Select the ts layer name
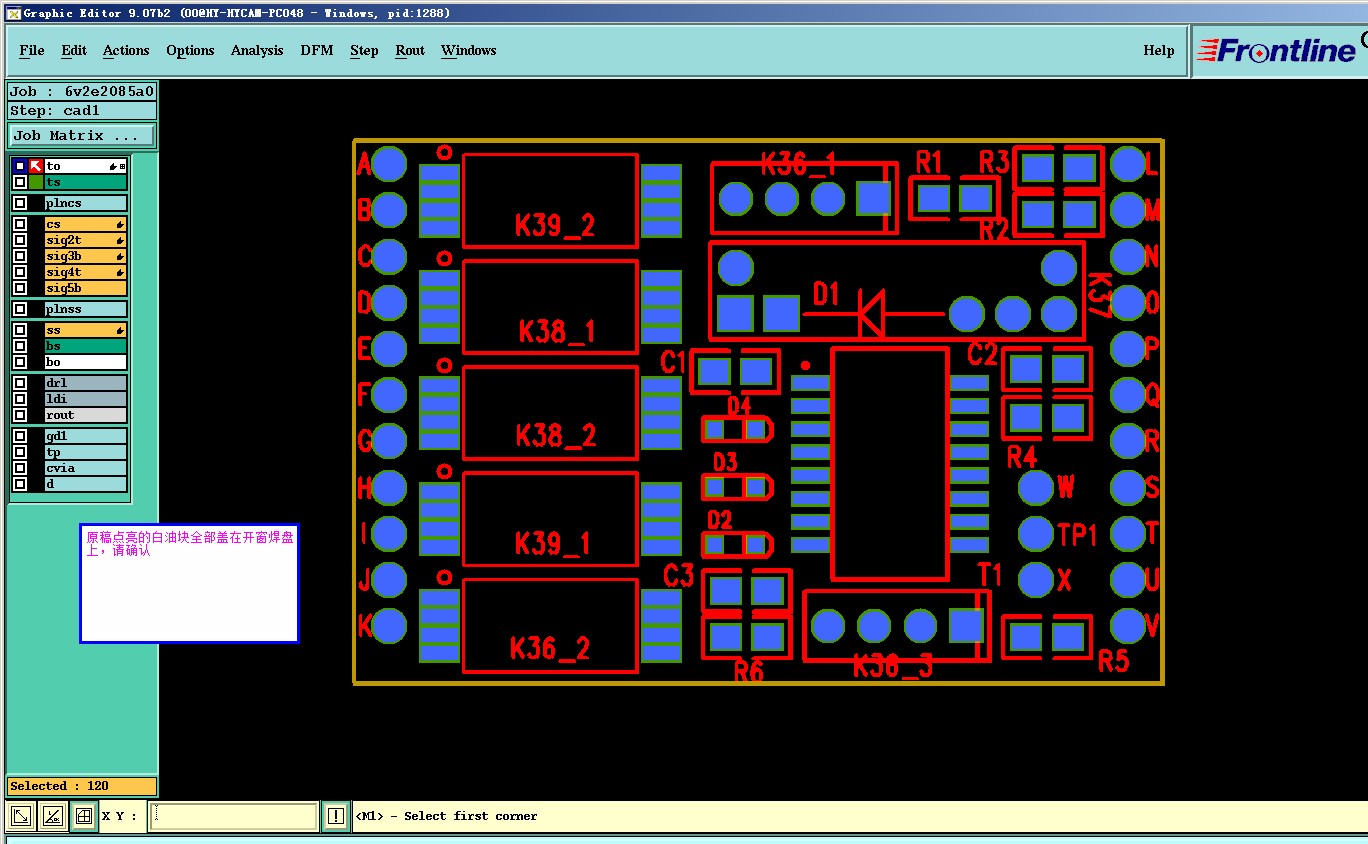Screen dimensions: 1368x844 pos(85,182)
